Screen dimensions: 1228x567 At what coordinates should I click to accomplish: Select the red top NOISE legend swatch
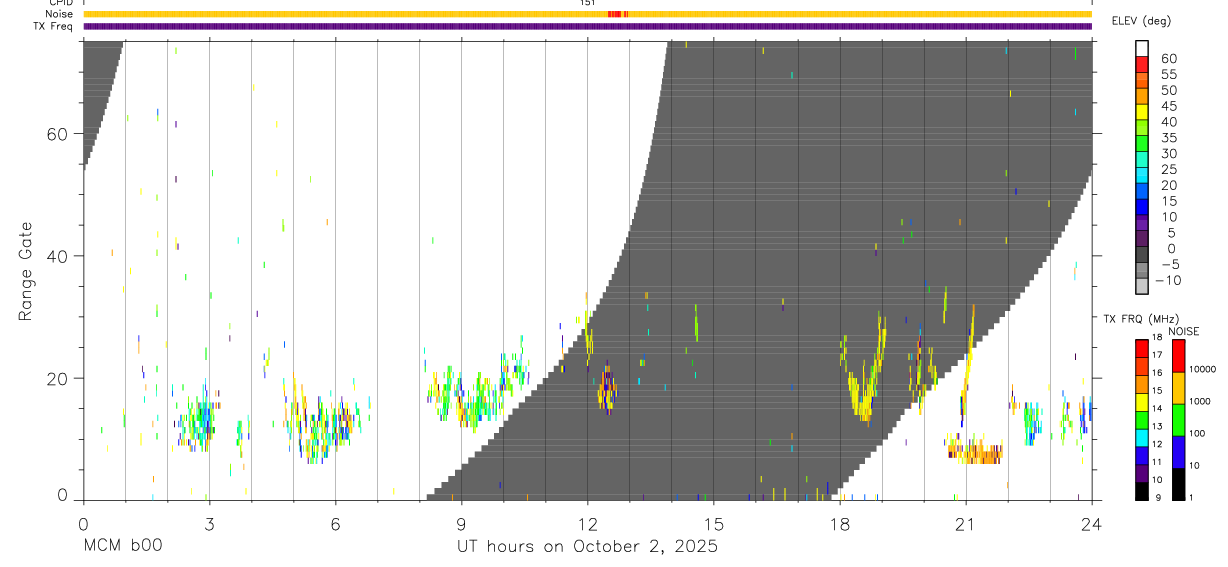pos(1179,356)
